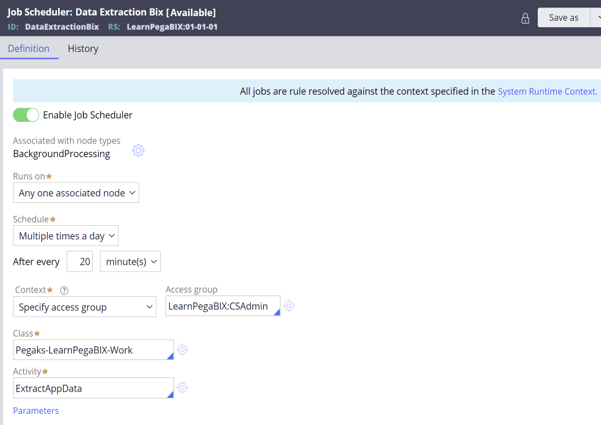Open the System Runtime Context link
Screen dimensions: 601x425
(x=547, y=92)
